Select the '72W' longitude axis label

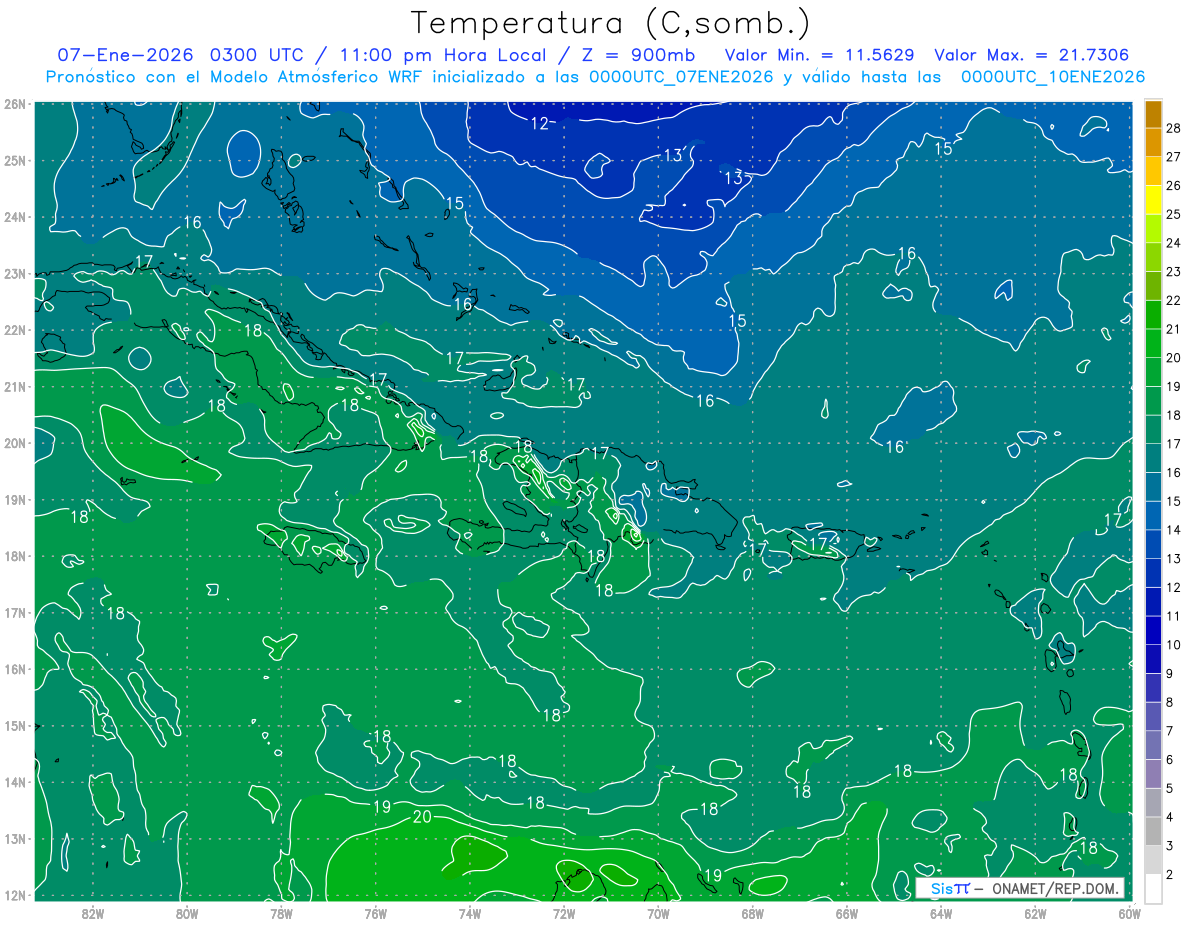pos(564,913)
